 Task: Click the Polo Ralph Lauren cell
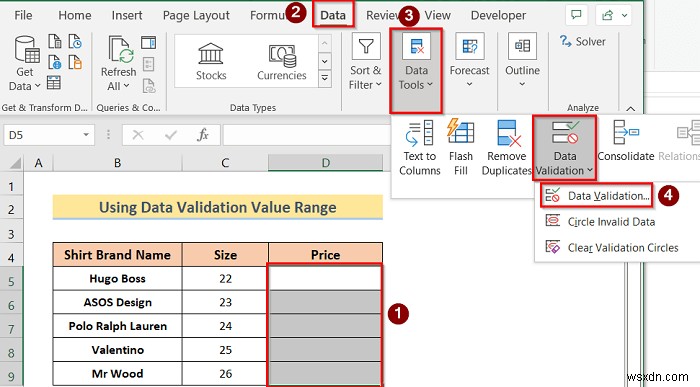117,326
